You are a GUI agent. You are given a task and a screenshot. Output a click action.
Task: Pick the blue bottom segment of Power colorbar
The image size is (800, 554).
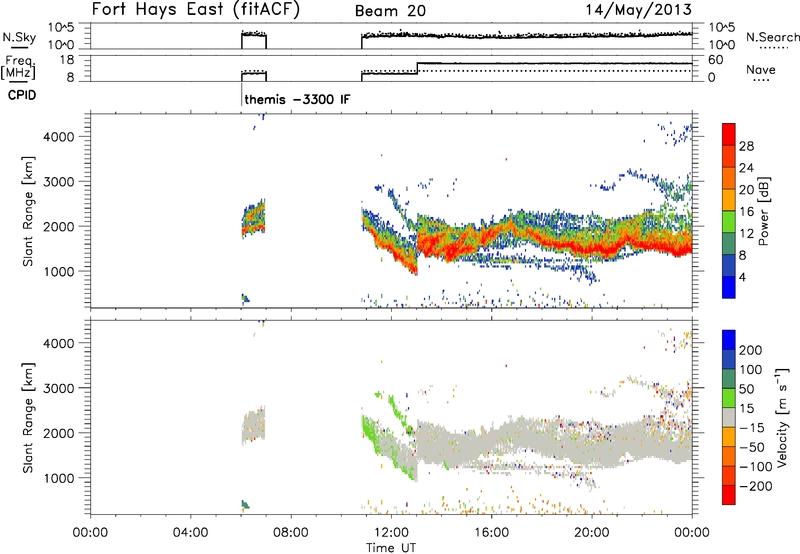(729, 287)
